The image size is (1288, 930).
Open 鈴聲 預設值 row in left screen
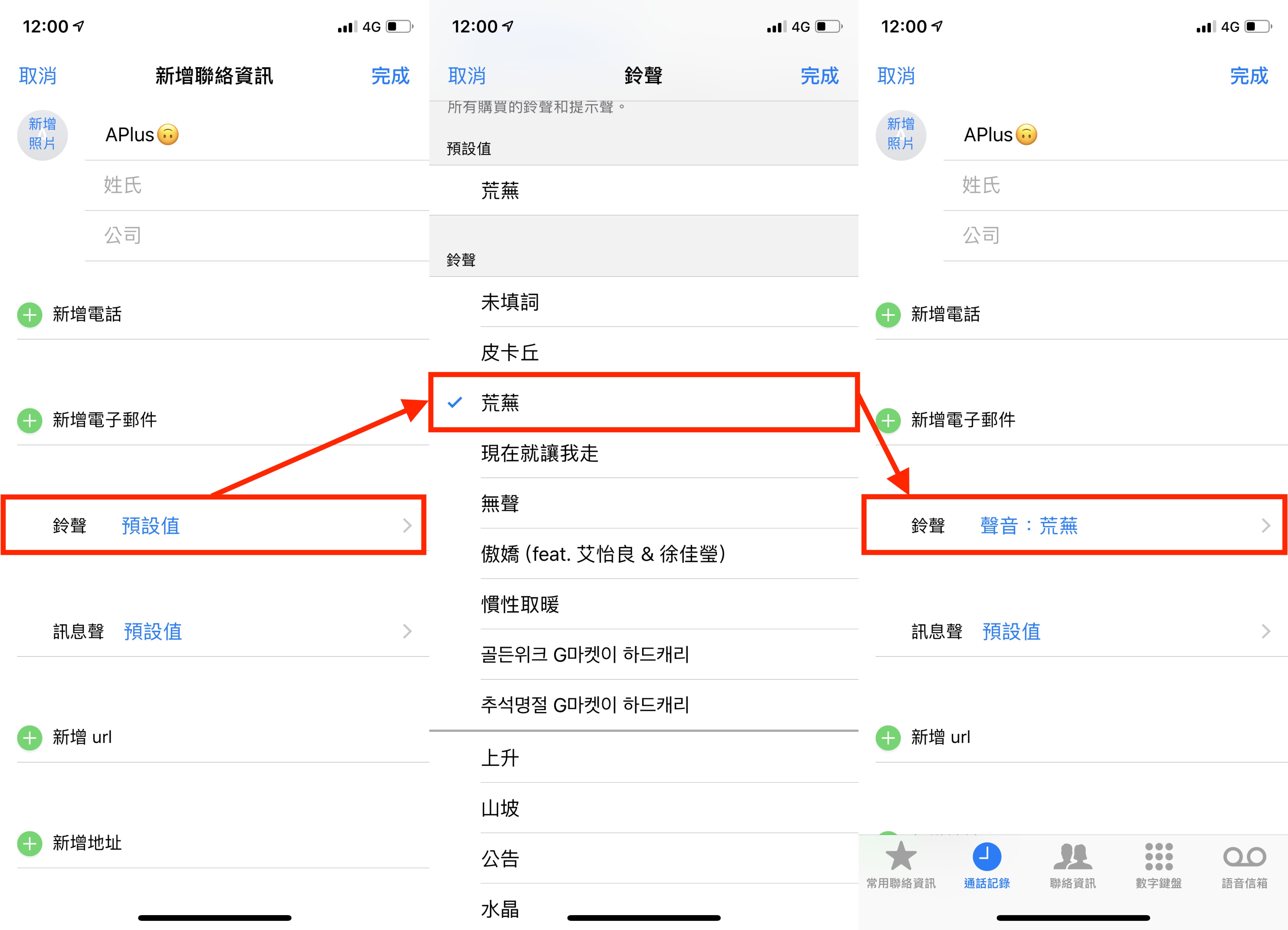click(x=215, y=525)
